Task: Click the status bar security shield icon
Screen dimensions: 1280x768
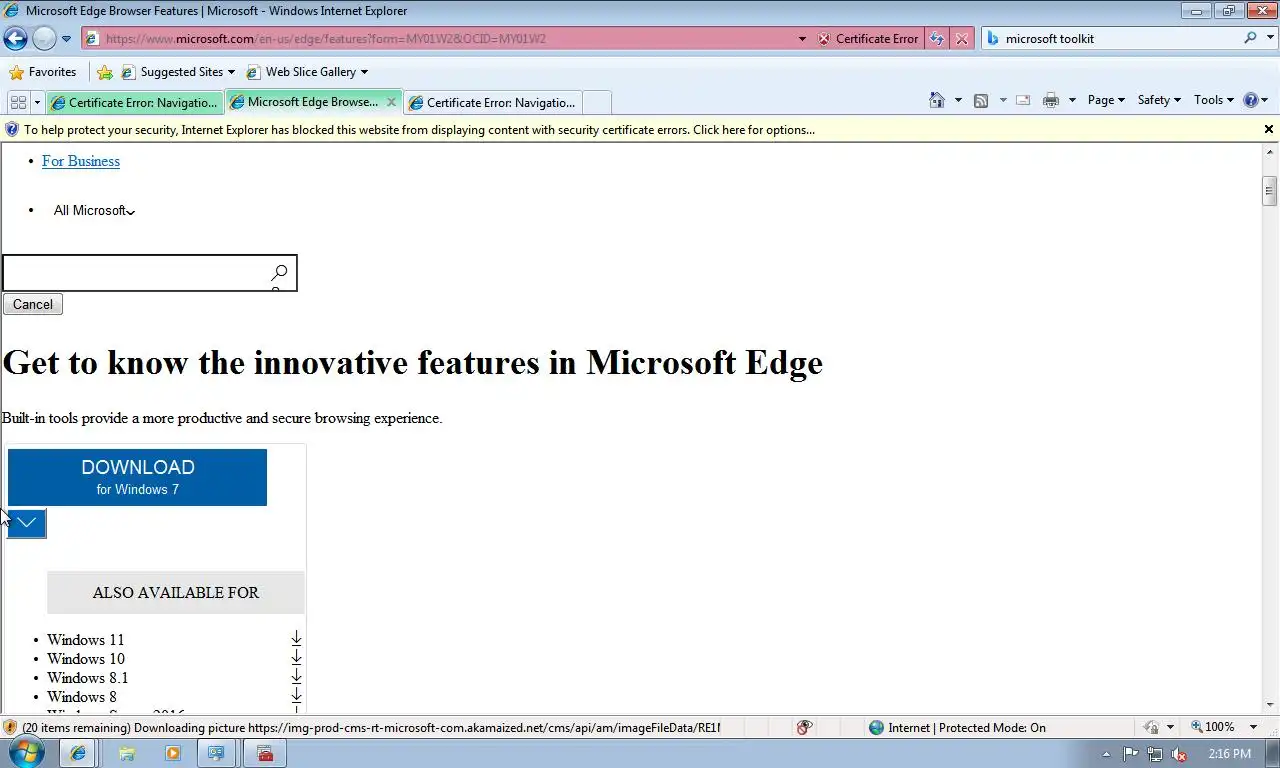Action: [10, 727]
